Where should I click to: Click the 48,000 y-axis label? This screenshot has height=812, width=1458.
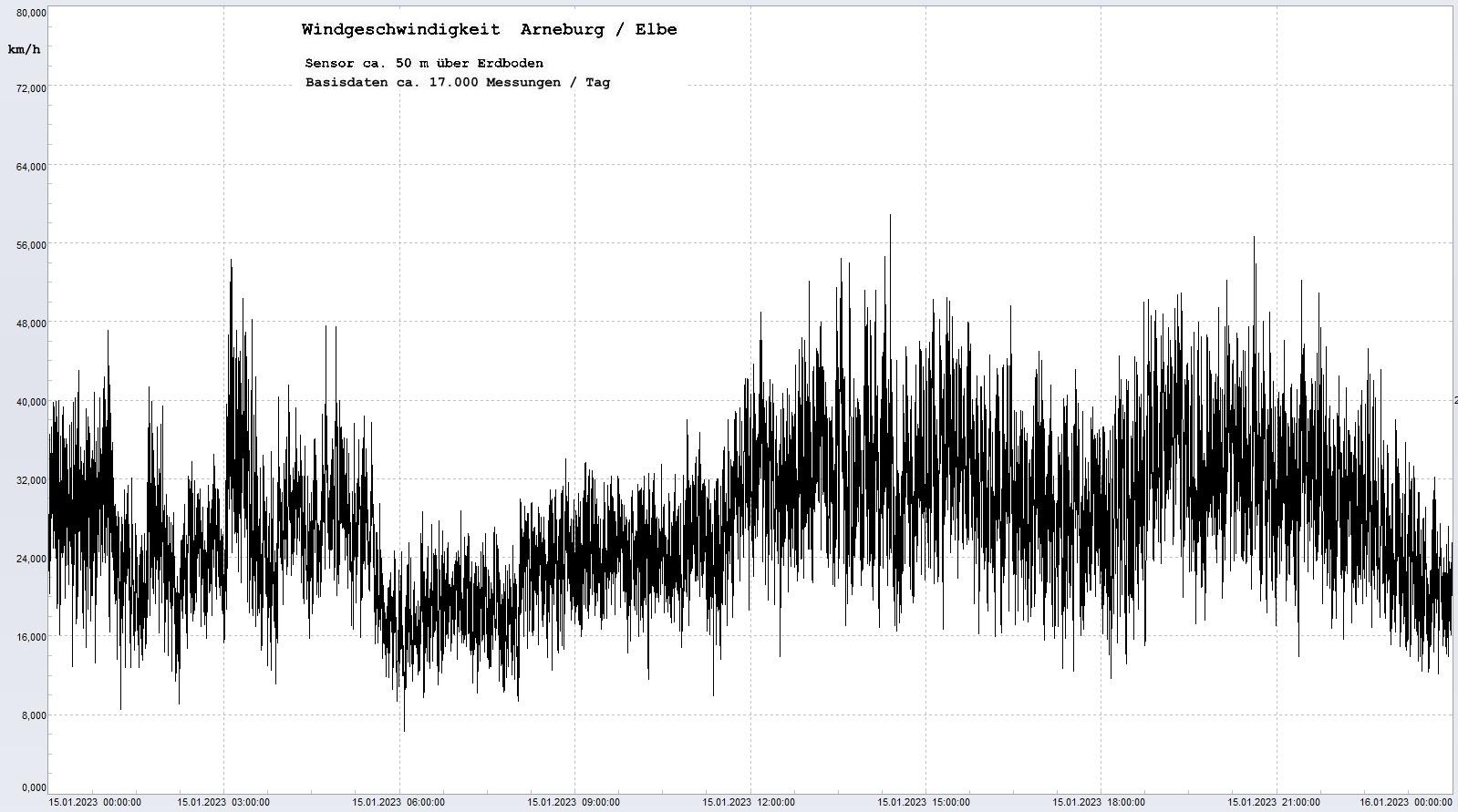click(32, 324)
